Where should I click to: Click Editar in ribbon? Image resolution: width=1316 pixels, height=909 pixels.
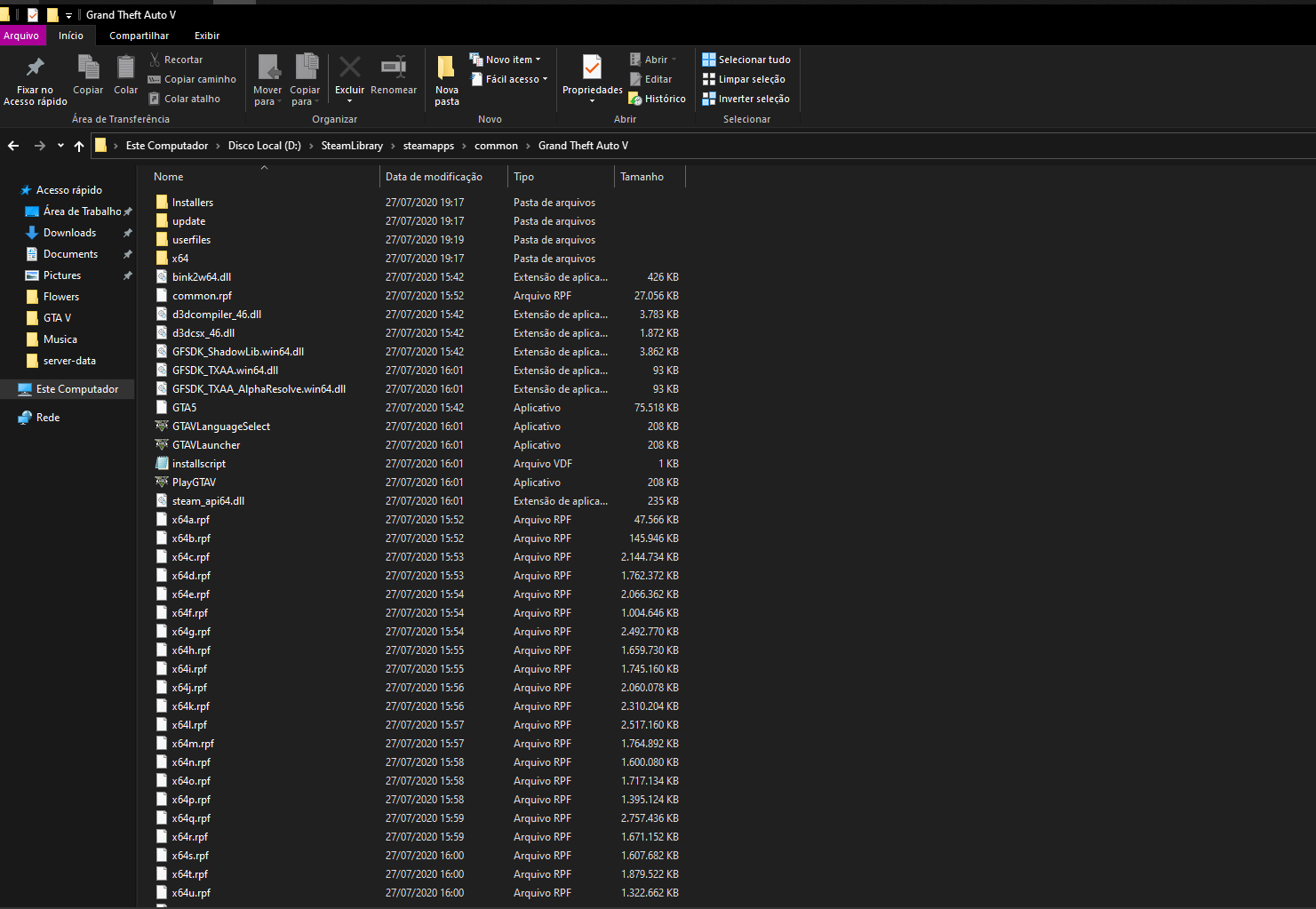651,79
